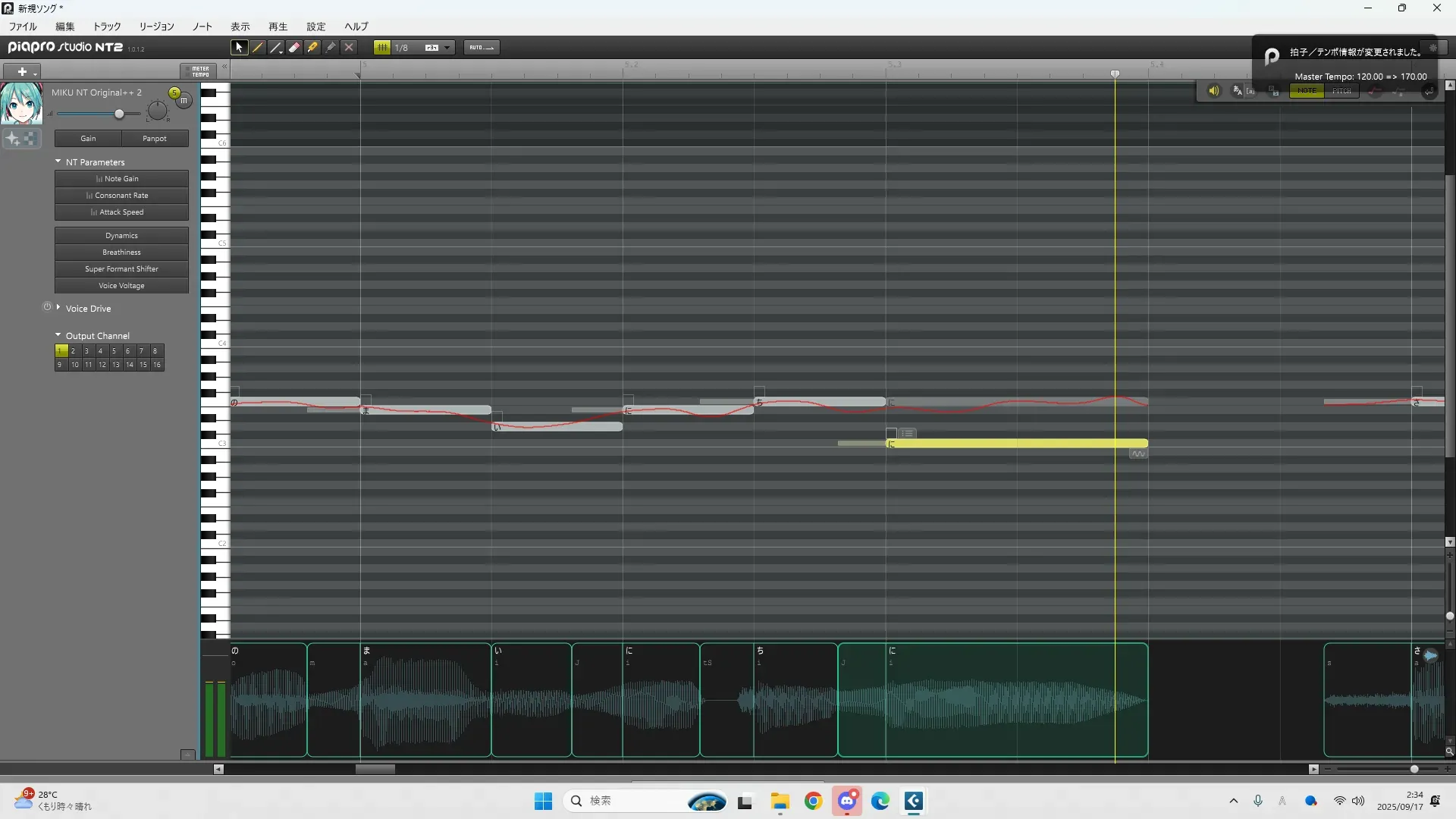This screenshot has height=819, width=1456.
Task: Toggle the Solo S button on track
Action: tap(174, 93)
